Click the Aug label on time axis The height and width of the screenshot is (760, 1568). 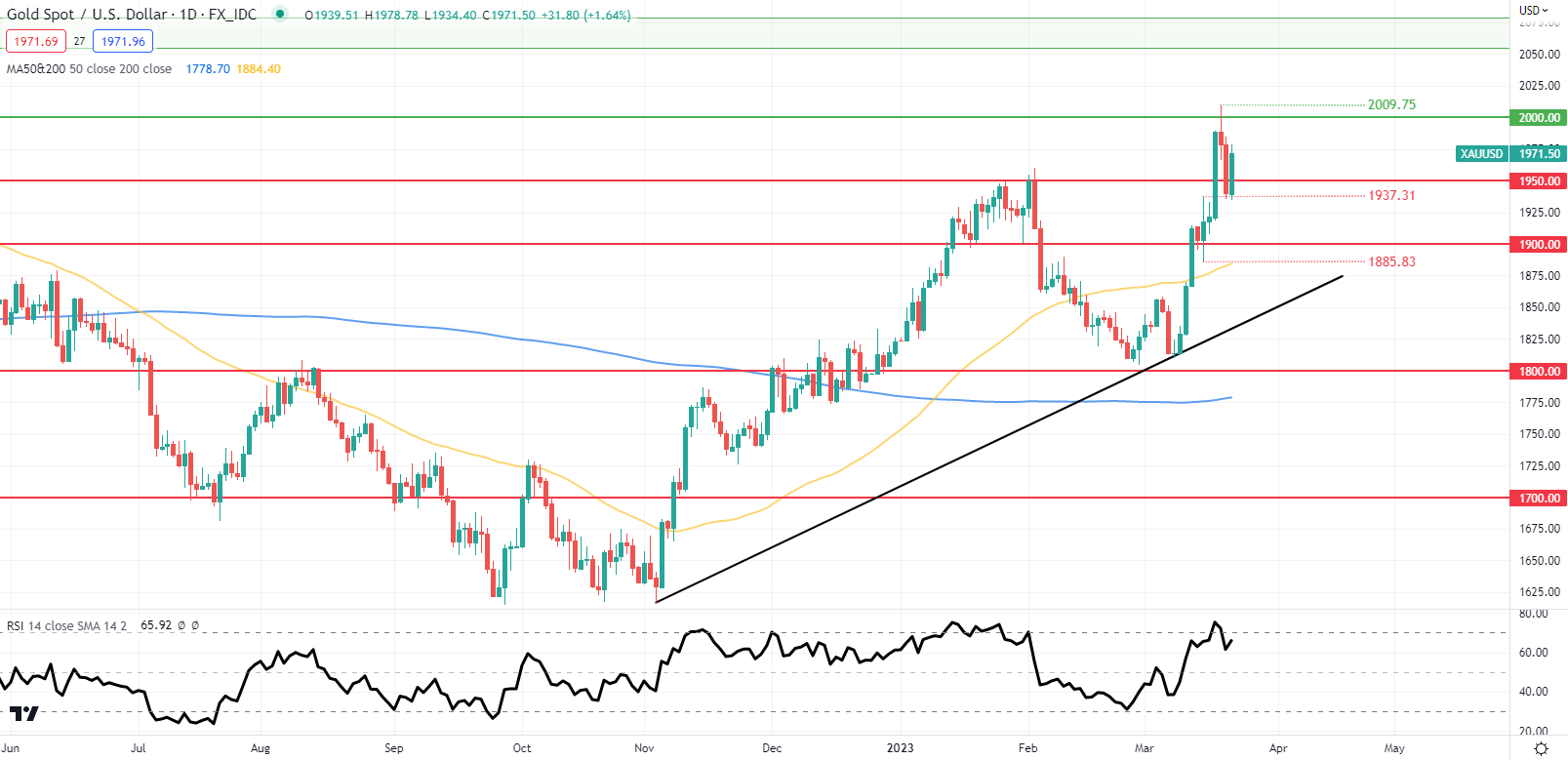(x=261, y=748)
